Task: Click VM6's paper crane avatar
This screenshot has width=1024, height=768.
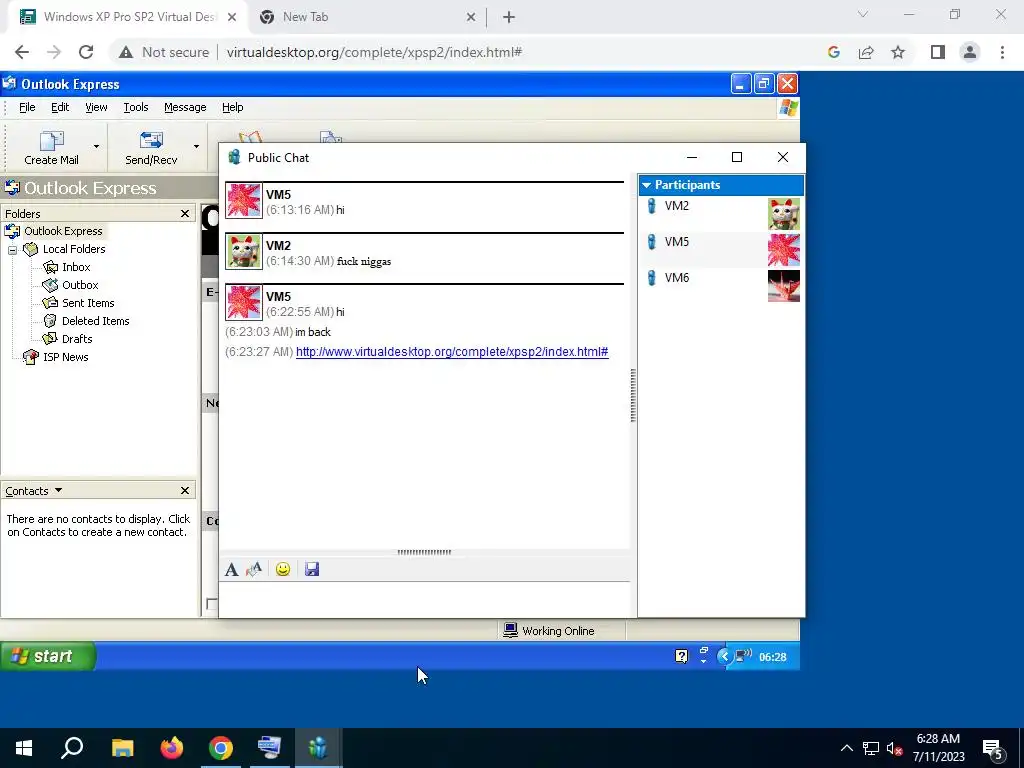Action: tap(784, 286)
